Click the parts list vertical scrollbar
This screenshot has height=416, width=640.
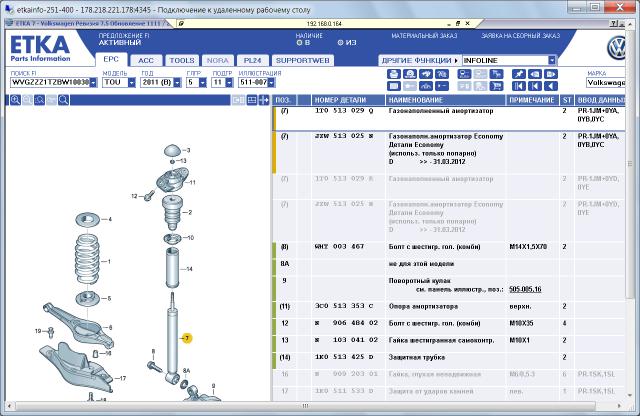point(629,163)
